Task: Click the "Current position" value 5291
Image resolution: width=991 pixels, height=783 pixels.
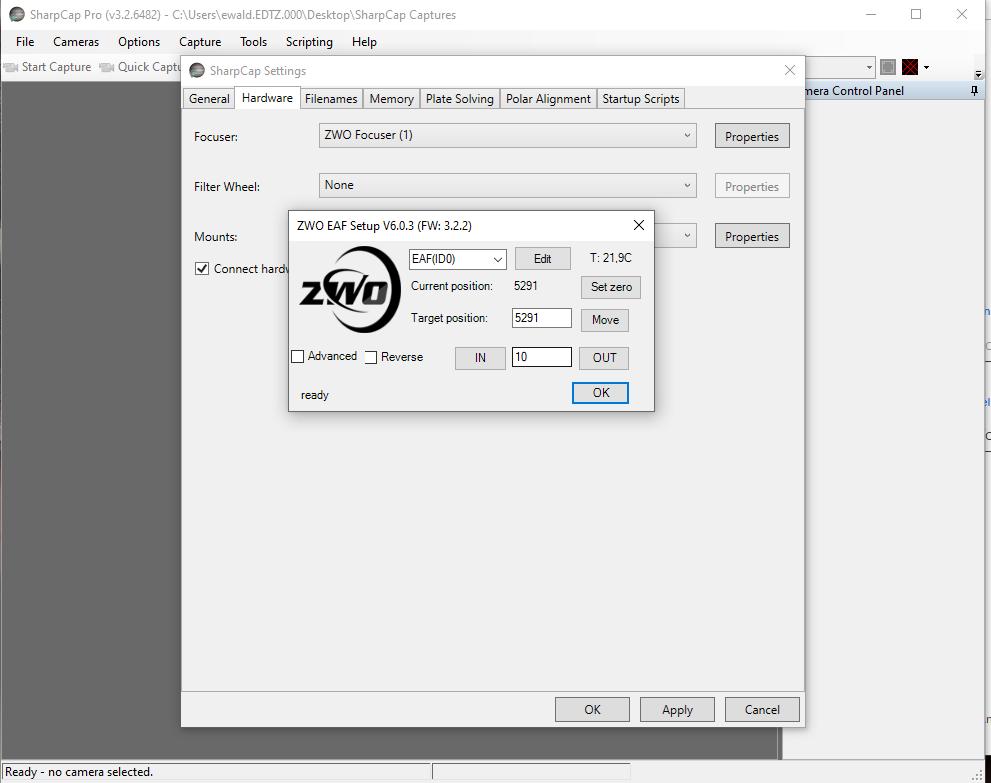Action: 526,286
